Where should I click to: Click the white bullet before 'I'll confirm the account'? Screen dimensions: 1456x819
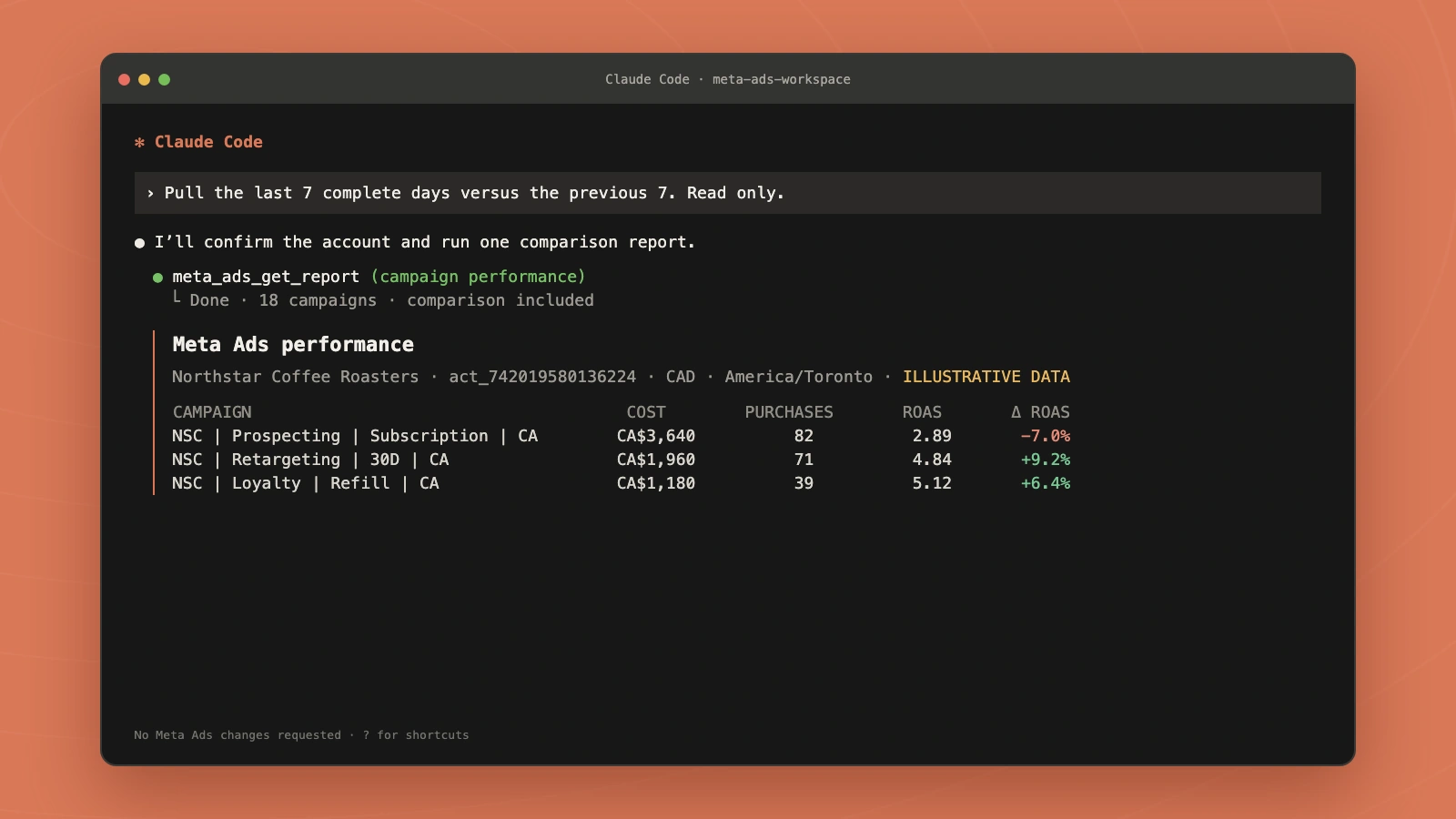(x=139, y=243)
